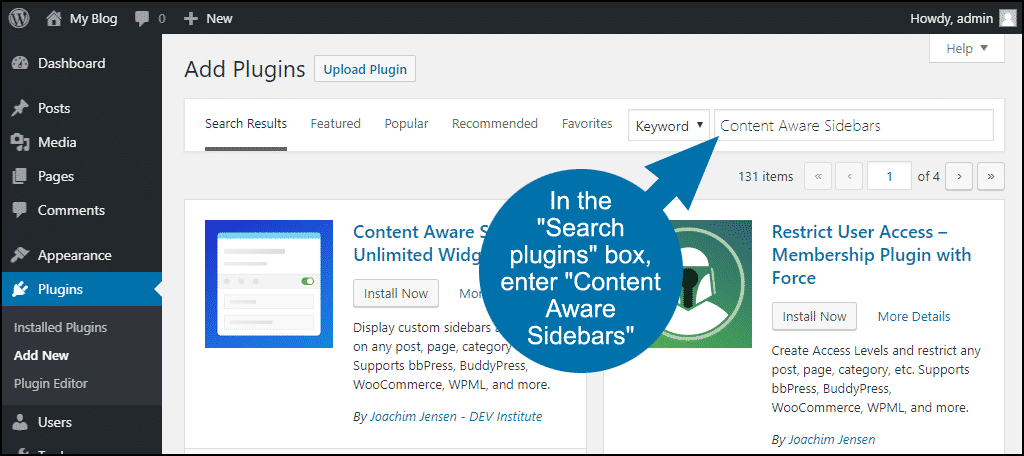
Task: Install Content Aware Sidebars plugin now
Action: pyautogui.click(x=396, y=293)
